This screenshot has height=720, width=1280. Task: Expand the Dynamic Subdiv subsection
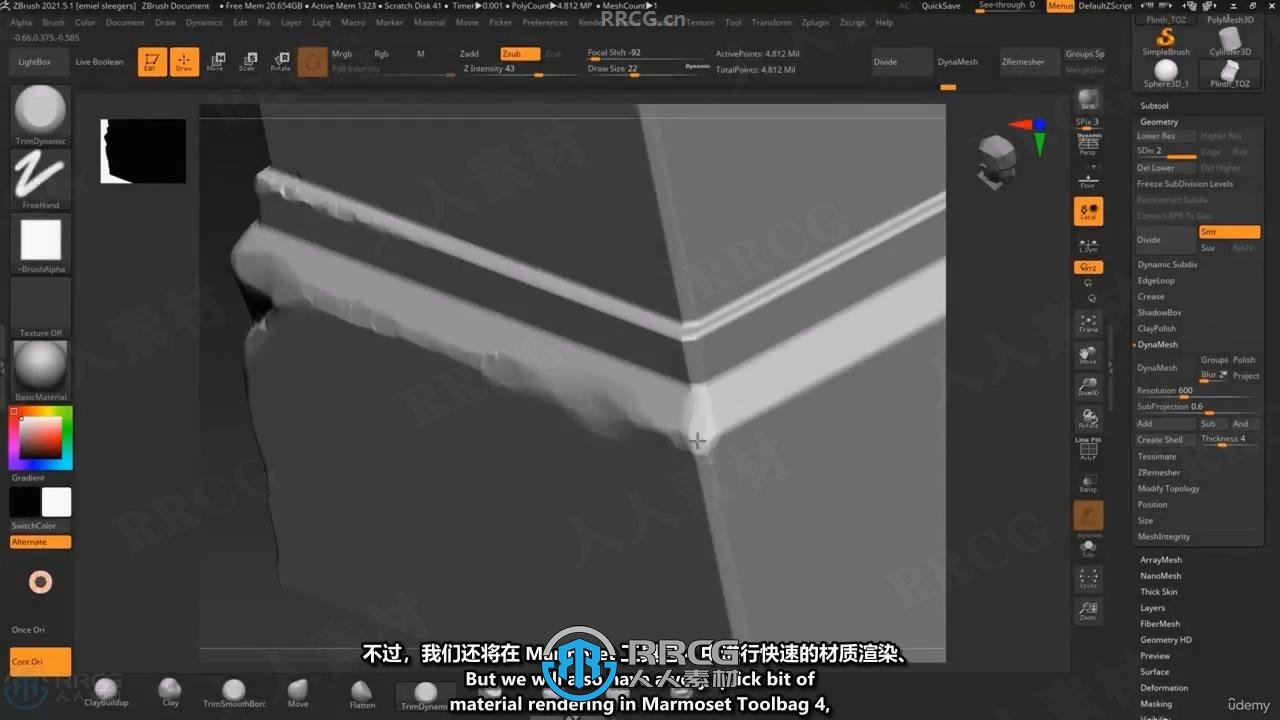(x=1167, y=265)
